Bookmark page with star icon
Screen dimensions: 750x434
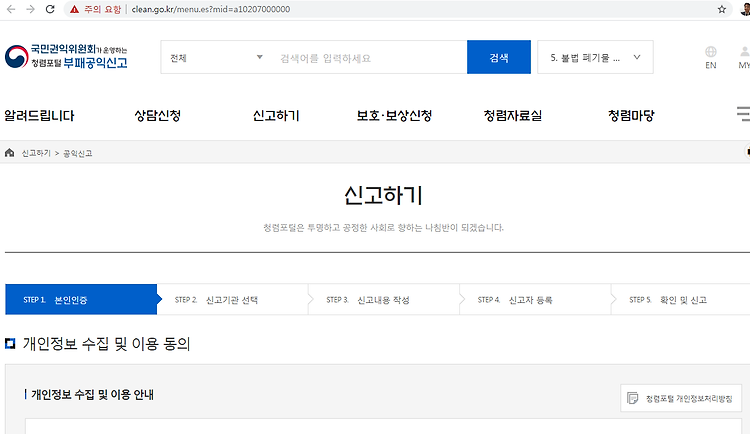click(722, 9)
